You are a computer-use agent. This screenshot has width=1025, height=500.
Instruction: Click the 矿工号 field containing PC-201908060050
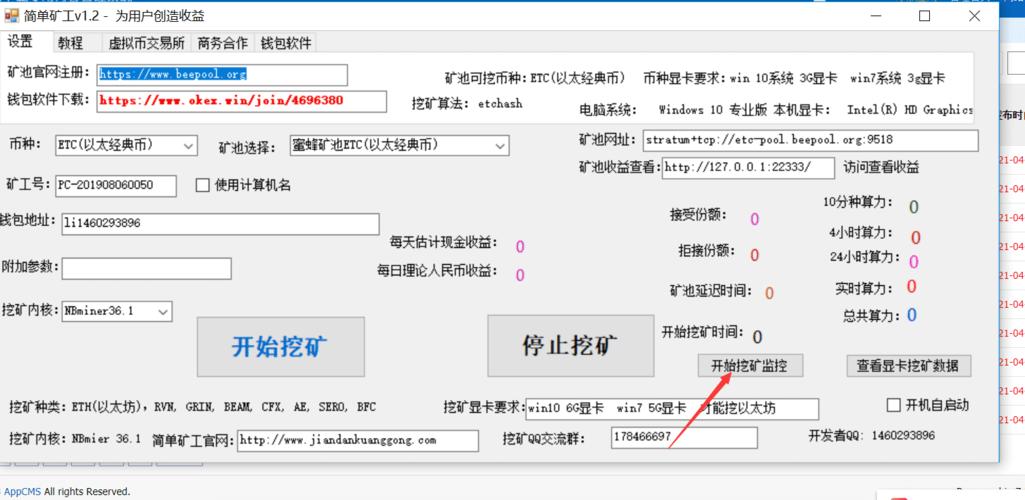tap(115, 185)
